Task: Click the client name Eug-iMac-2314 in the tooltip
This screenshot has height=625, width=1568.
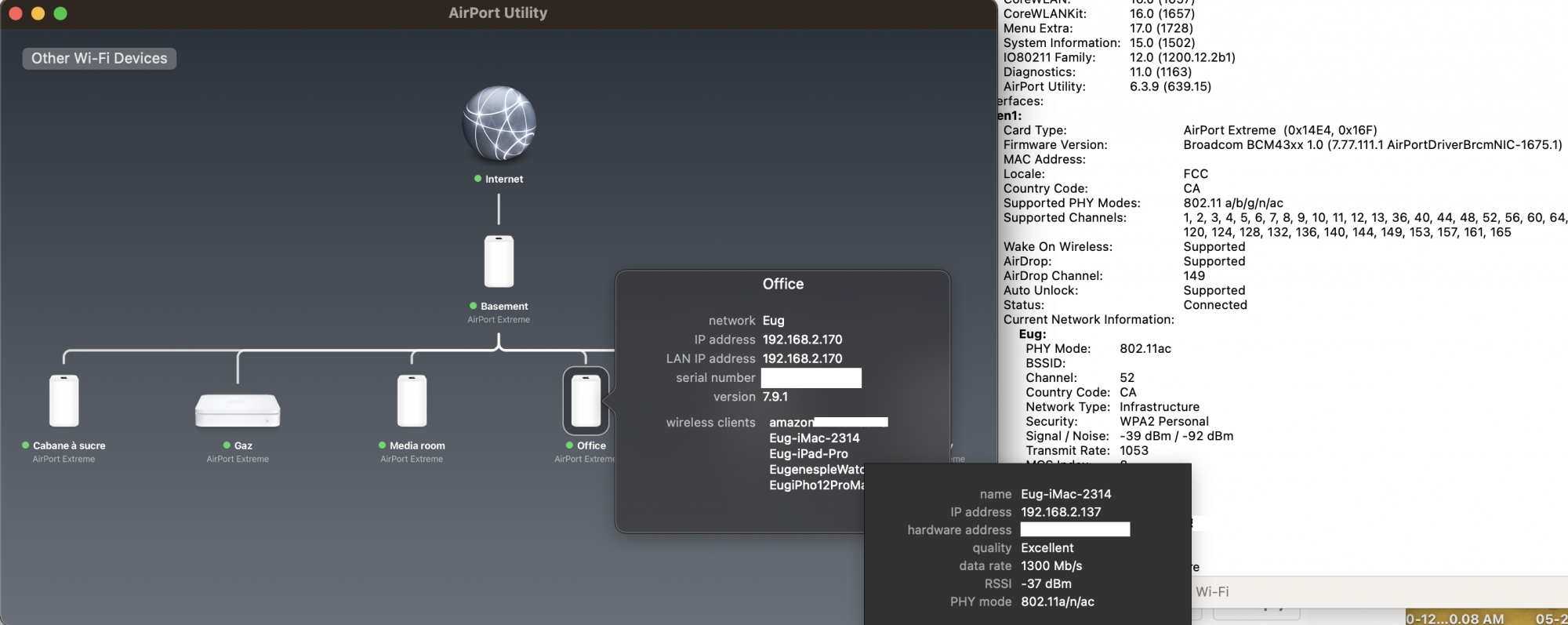Action: [1066, 494]
